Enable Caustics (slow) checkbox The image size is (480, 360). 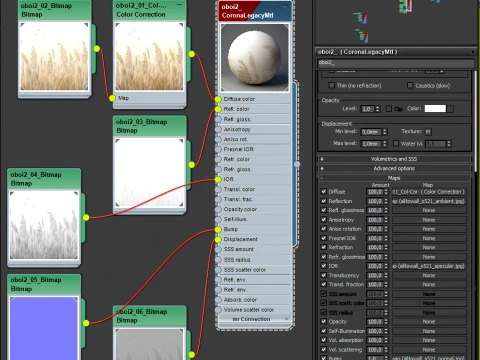[410, 85]
